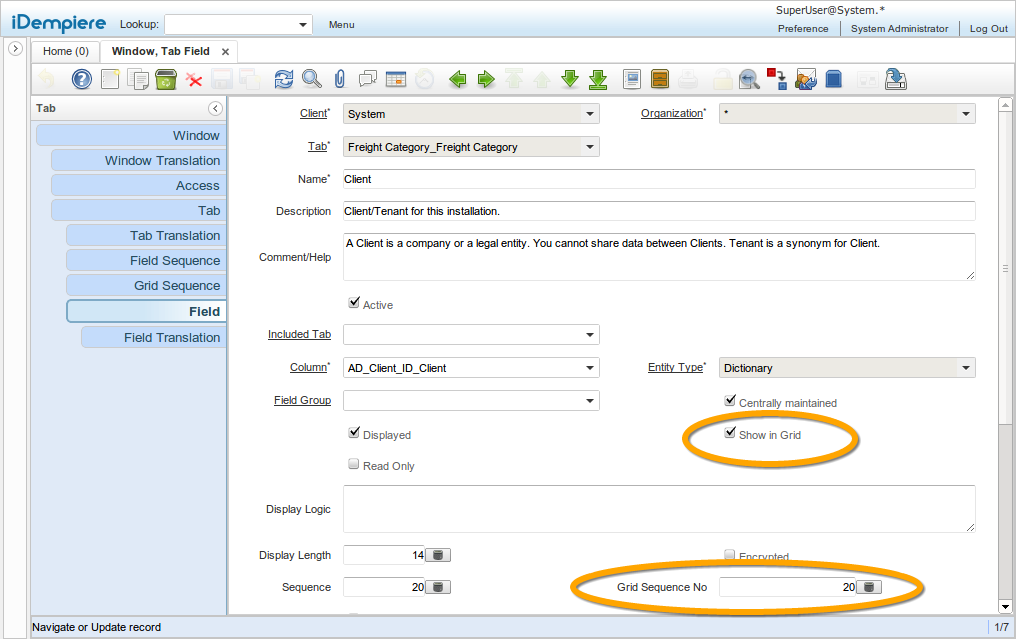The image size is (1016, 639).
Task: Switch to the Home (0) tab
Action: pyautogui.click(x=66, y=51)
